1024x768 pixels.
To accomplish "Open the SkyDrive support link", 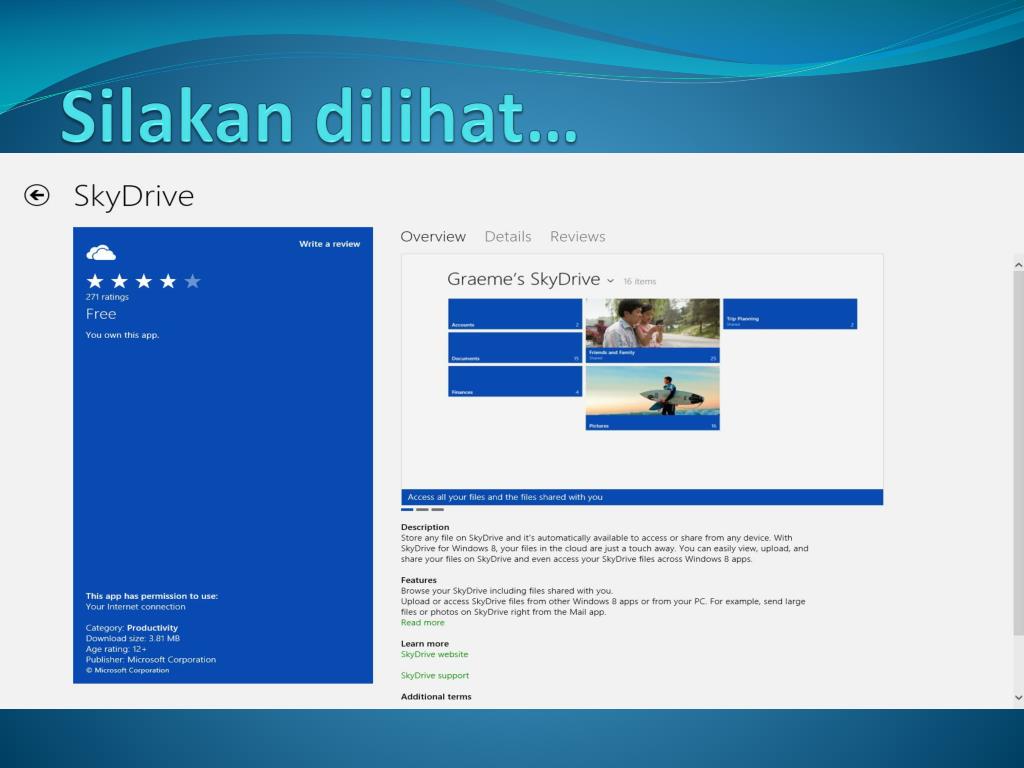I will 435,675.
